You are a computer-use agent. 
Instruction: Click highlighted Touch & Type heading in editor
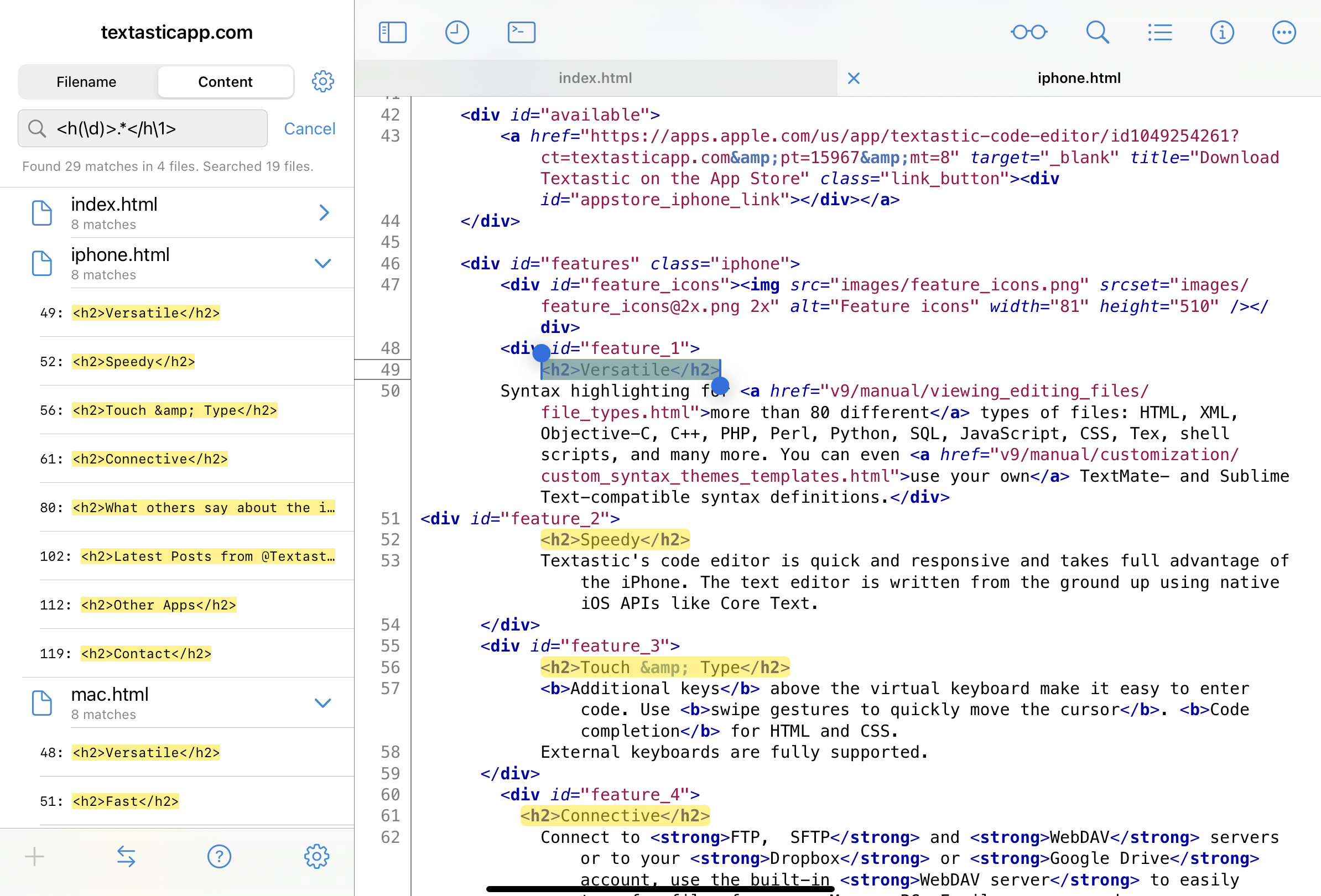point(665,668)
